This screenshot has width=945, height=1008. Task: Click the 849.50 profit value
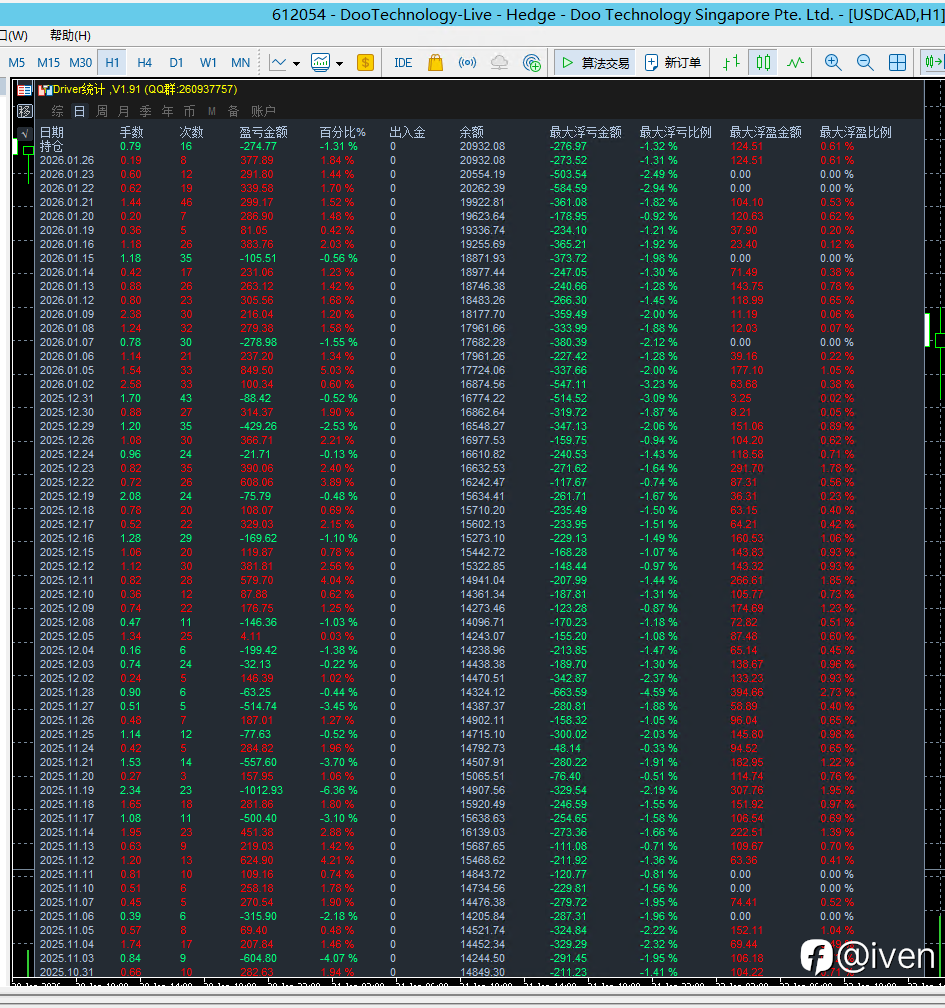[x=257, y=371]
